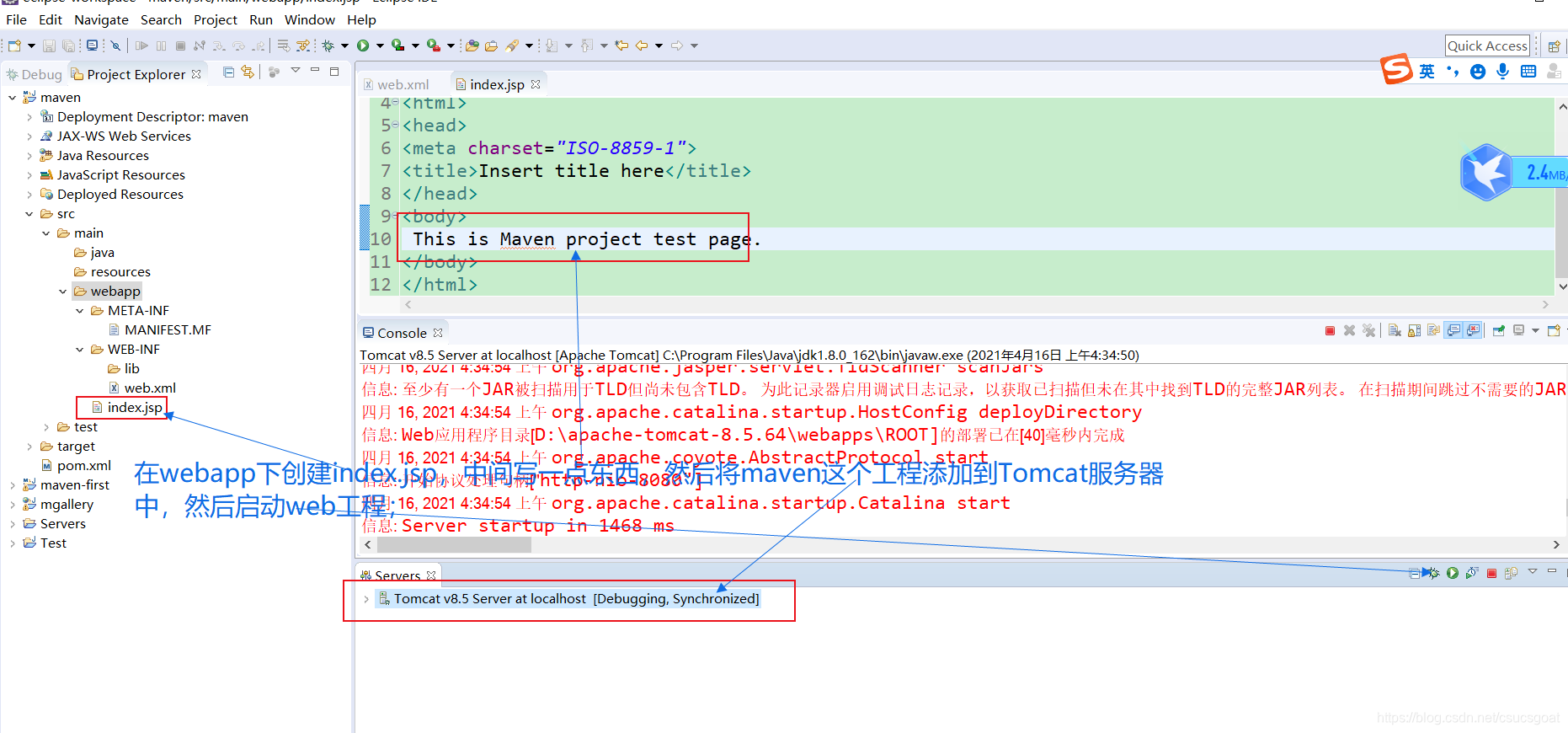This screenshot has width=1568, height=733.
Task: Click the Open Perspective icon
Action: tap(1554, 46)
